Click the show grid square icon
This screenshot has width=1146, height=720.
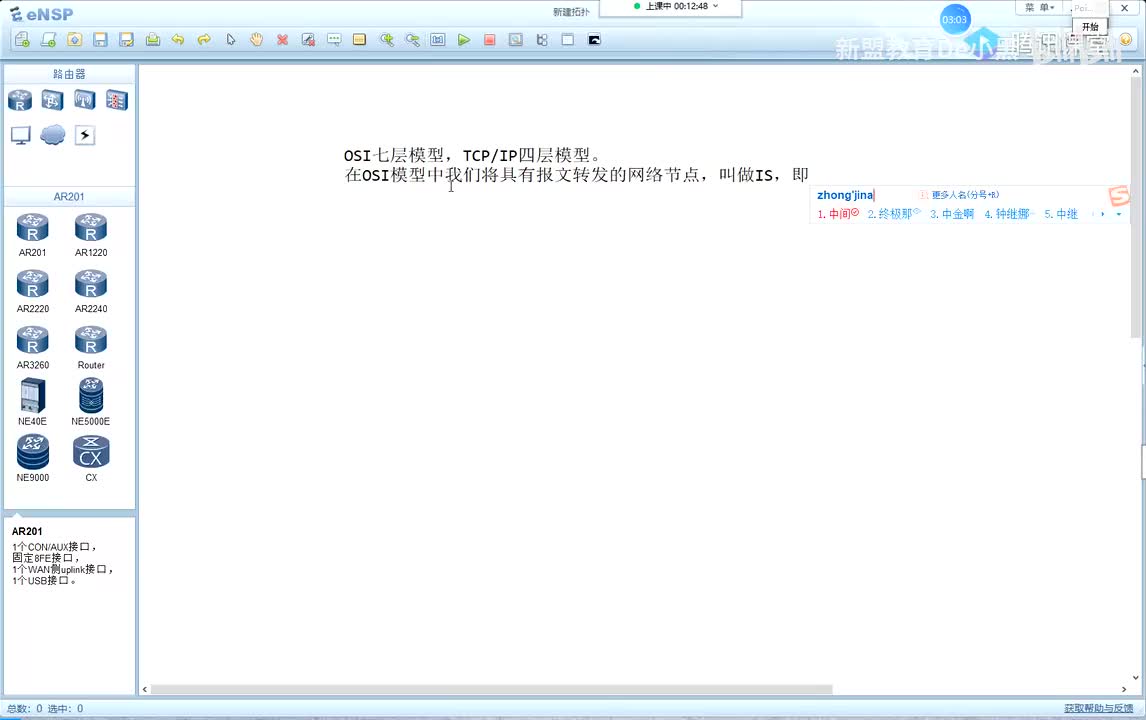click(568, 39)
